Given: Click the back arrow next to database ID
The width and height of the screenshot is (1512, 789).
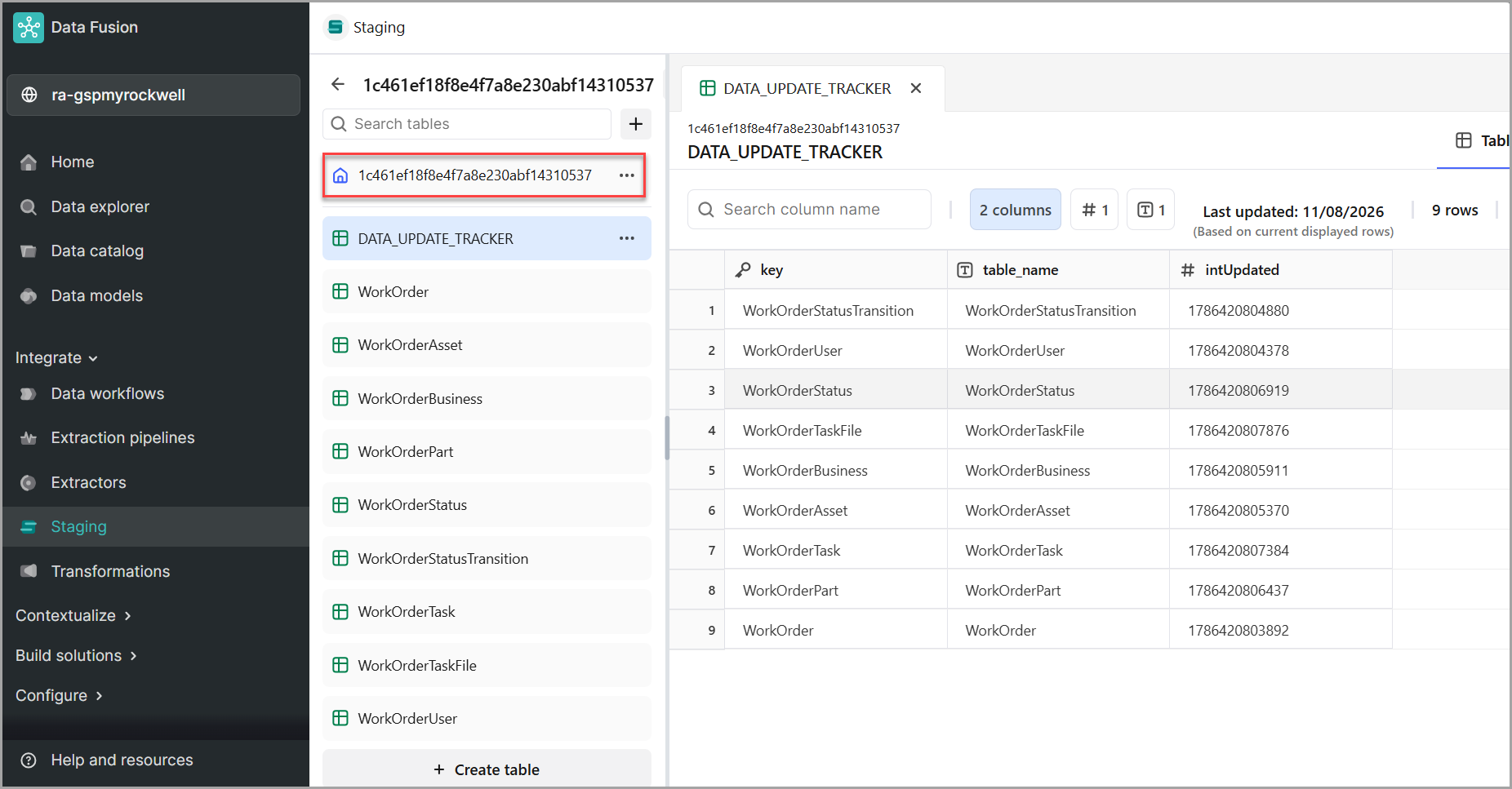Looking at the screenshot, I should pyautogui.click(x=338, y=84).
